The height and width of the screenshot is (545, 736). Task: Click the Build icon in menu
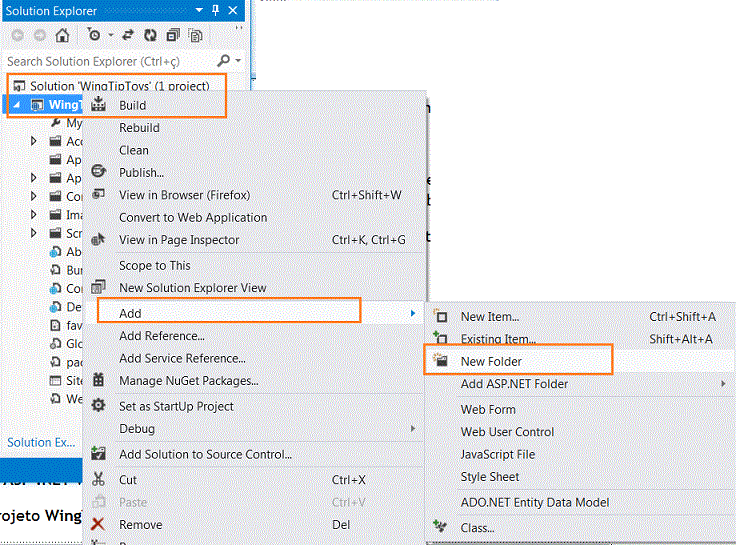click(98, 104)
